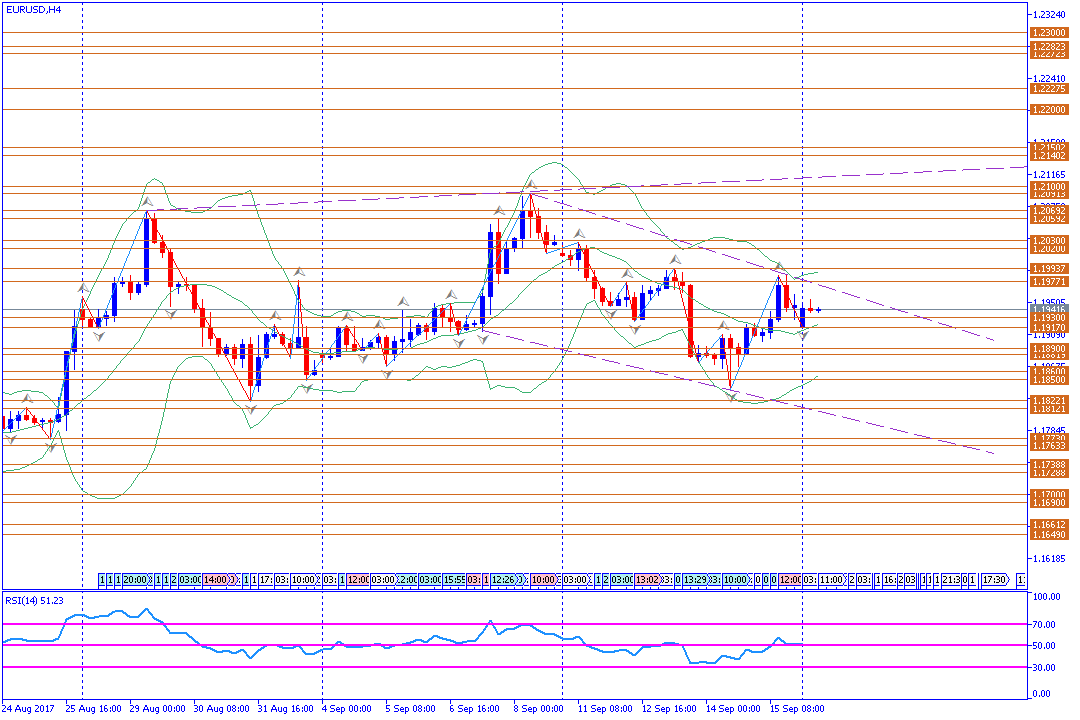
Task: Click the 1.17000 price level label
Action: [x=1049, y=495]
